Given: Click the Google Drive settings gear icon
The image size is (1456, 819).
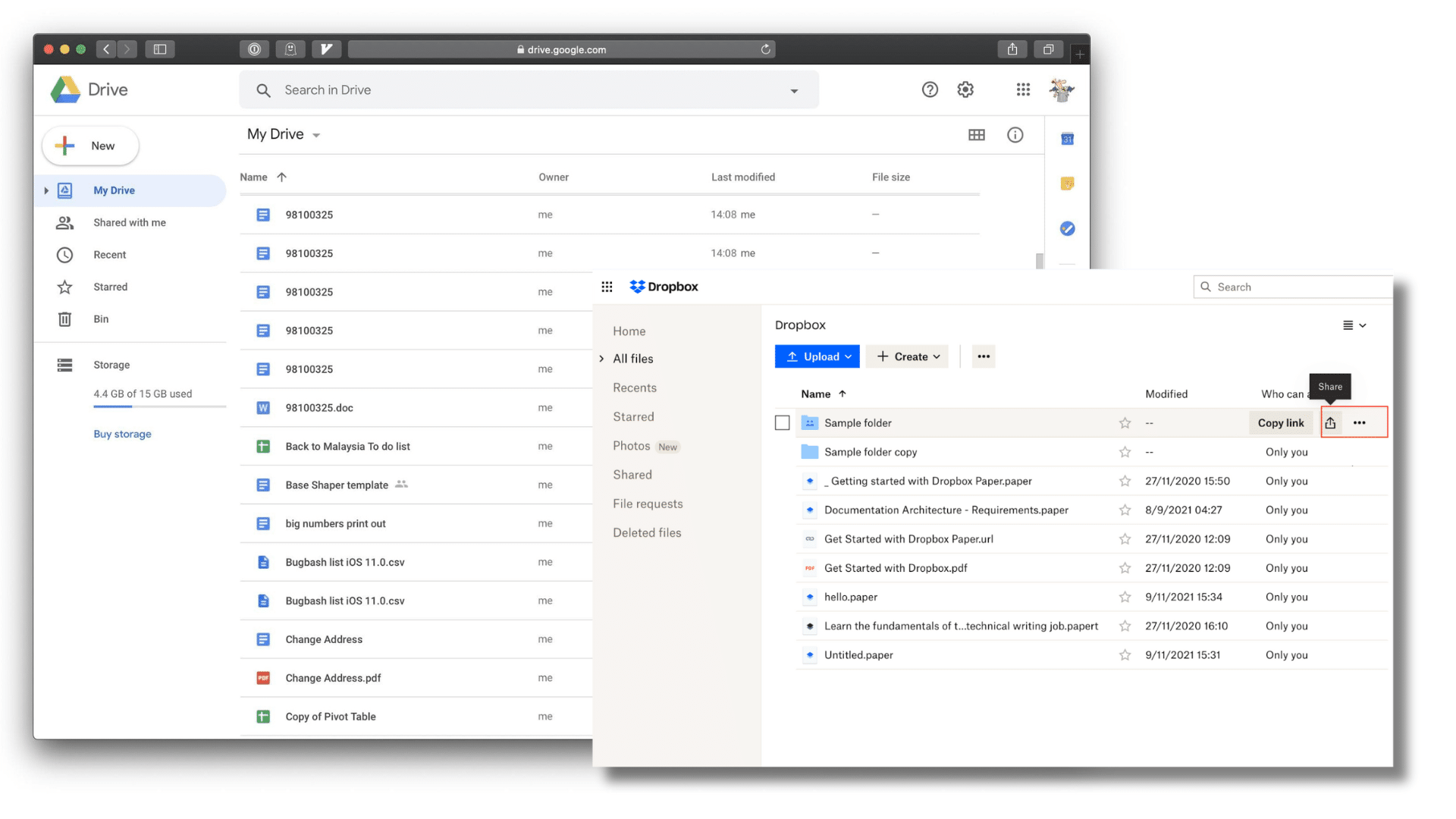Looking at the screenshot, I should pos(965,90).
